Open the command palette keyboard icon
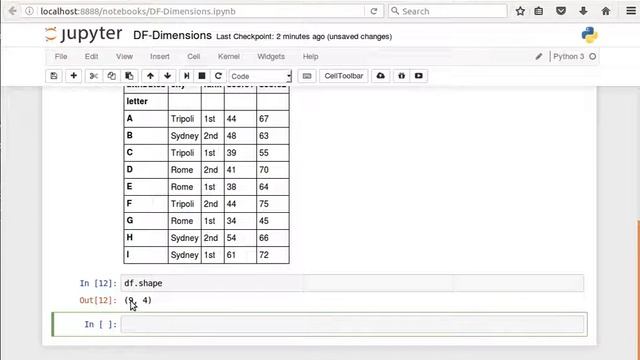Viewport: 640px width, 360px height. tap(307, 76)
